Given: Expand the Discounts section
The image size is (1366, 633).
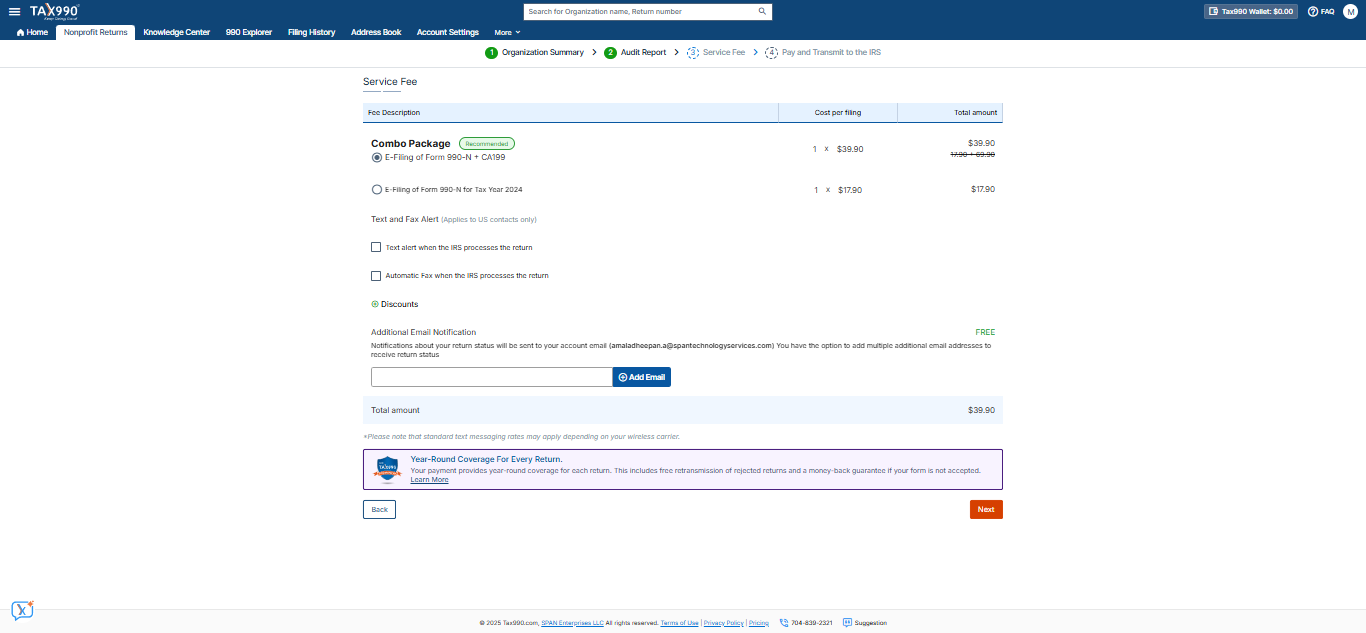Looking at the screenshot, I should [x=395, y=304].
